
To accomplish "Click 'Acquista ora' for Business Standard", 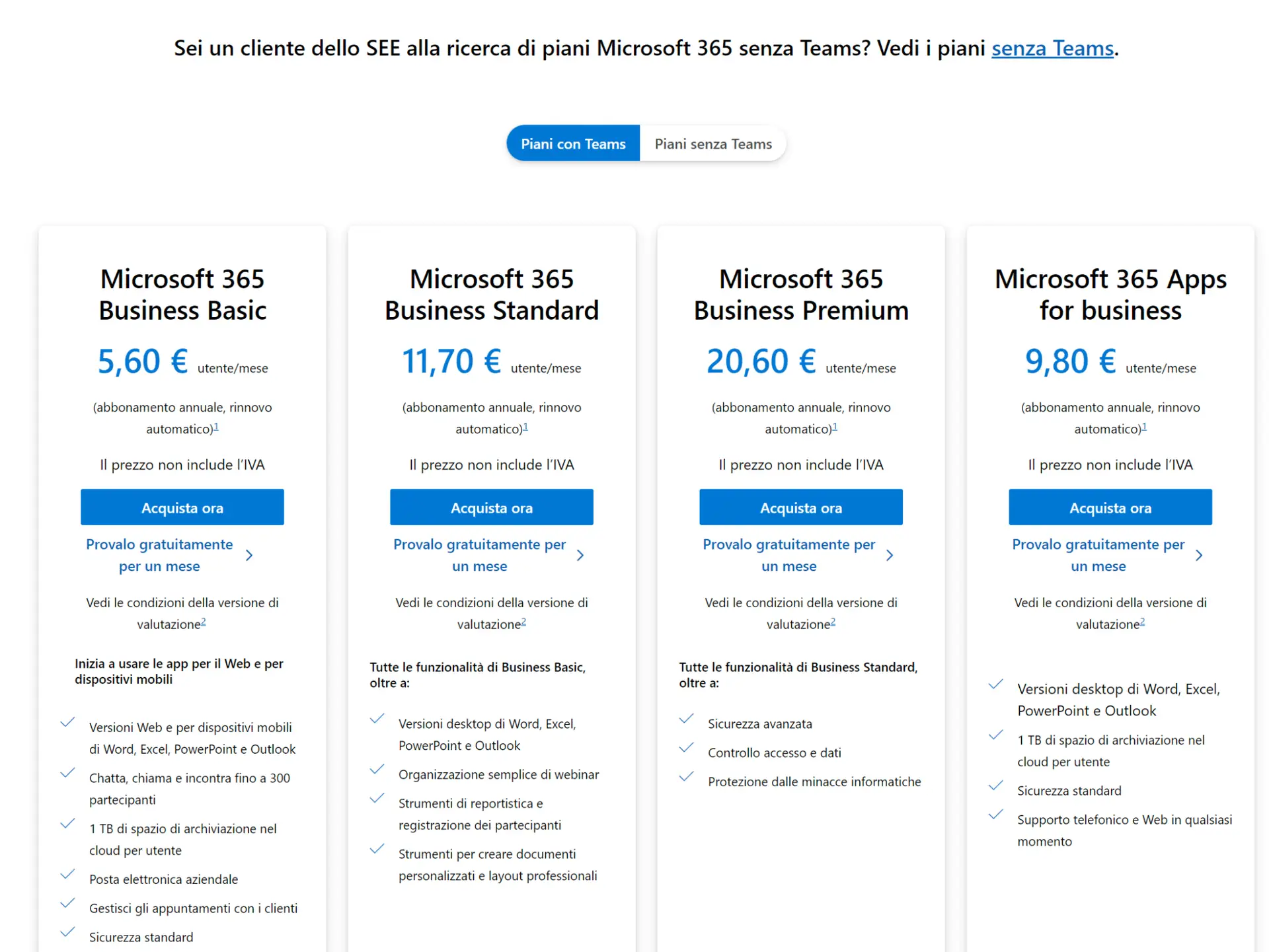I will point(492,507).
